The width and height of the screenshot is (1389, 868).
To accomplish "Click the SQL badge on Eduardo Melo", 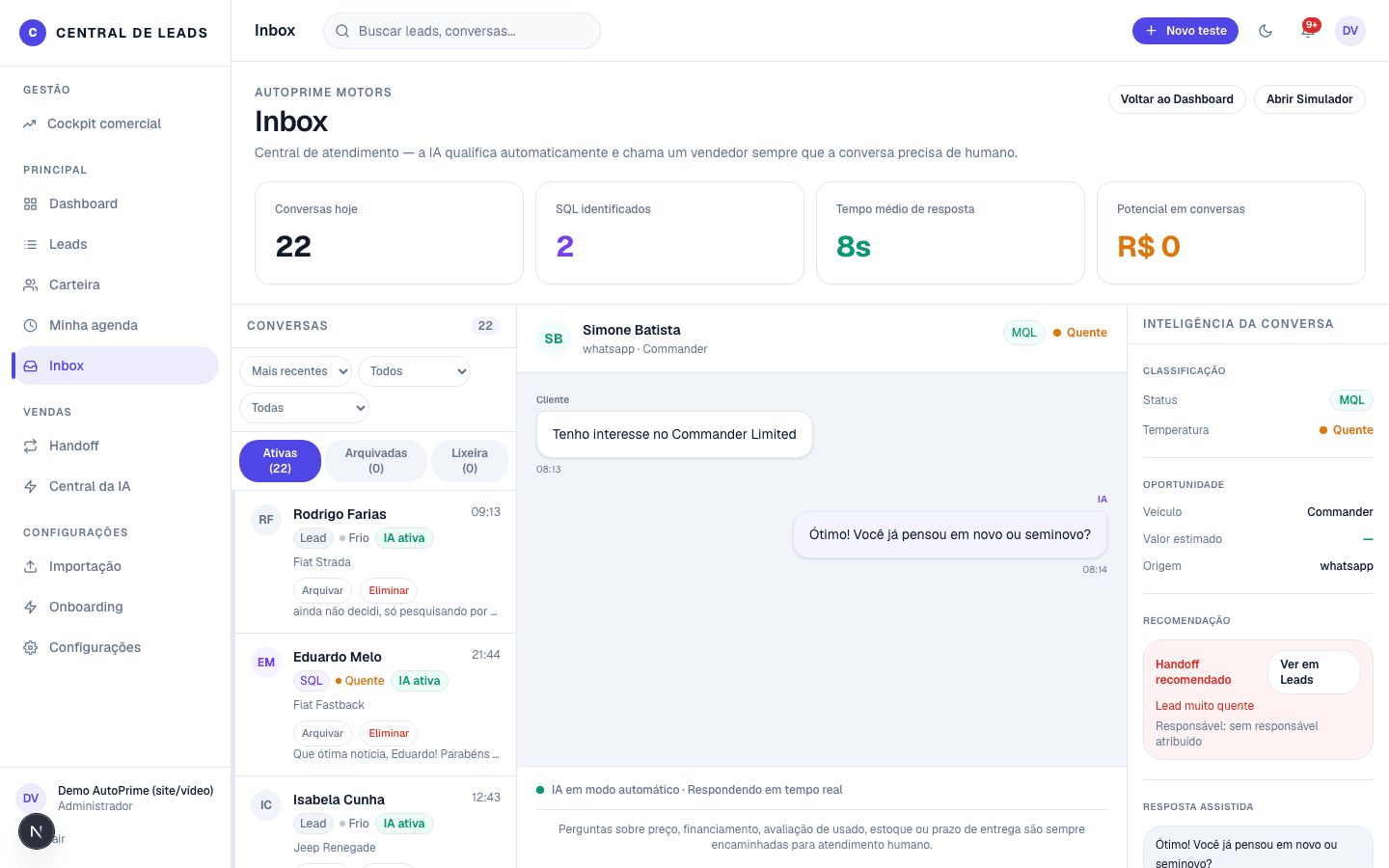I will pyautogui.click(x=312, y=681).
